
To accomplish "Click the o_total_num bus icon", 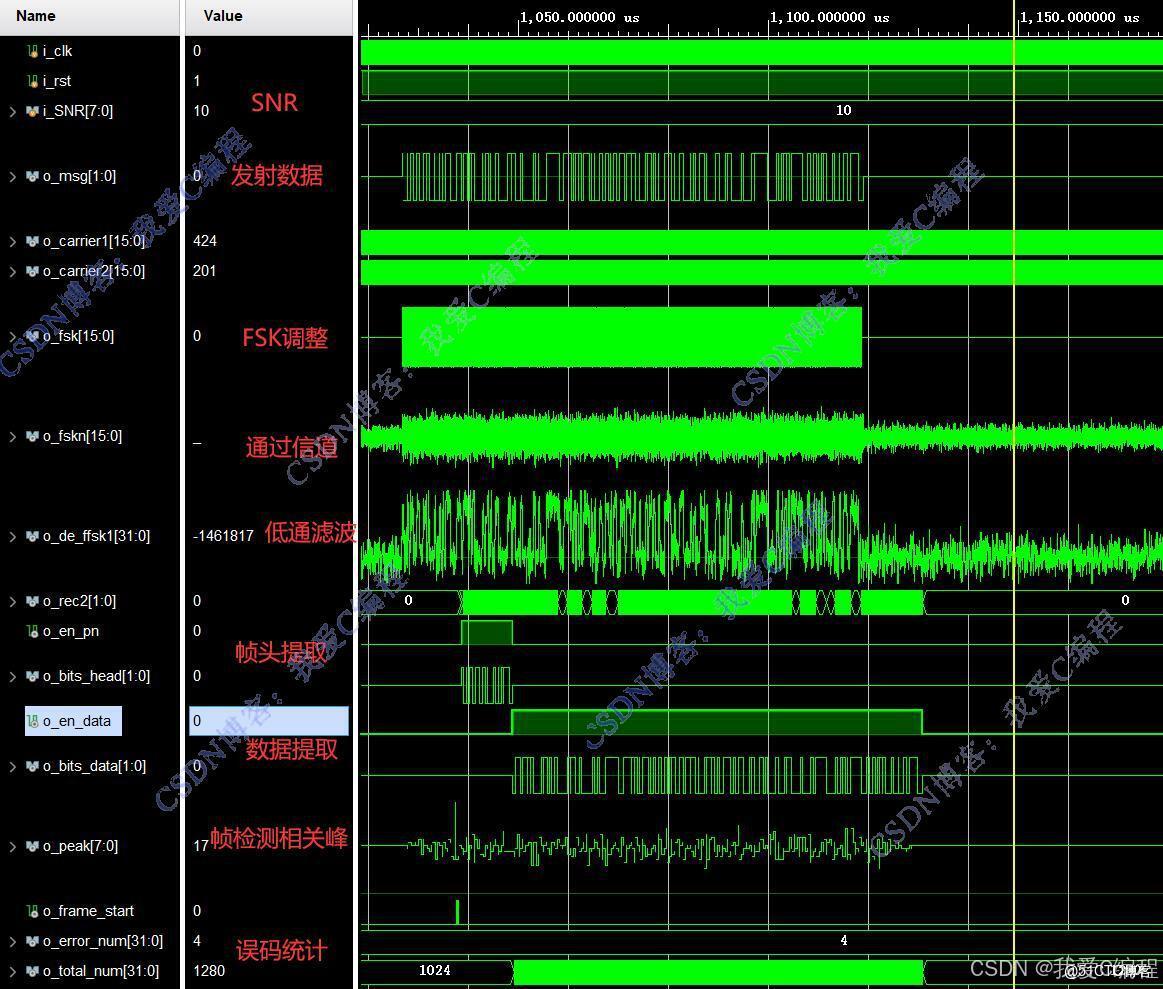I will pos(33,971).
